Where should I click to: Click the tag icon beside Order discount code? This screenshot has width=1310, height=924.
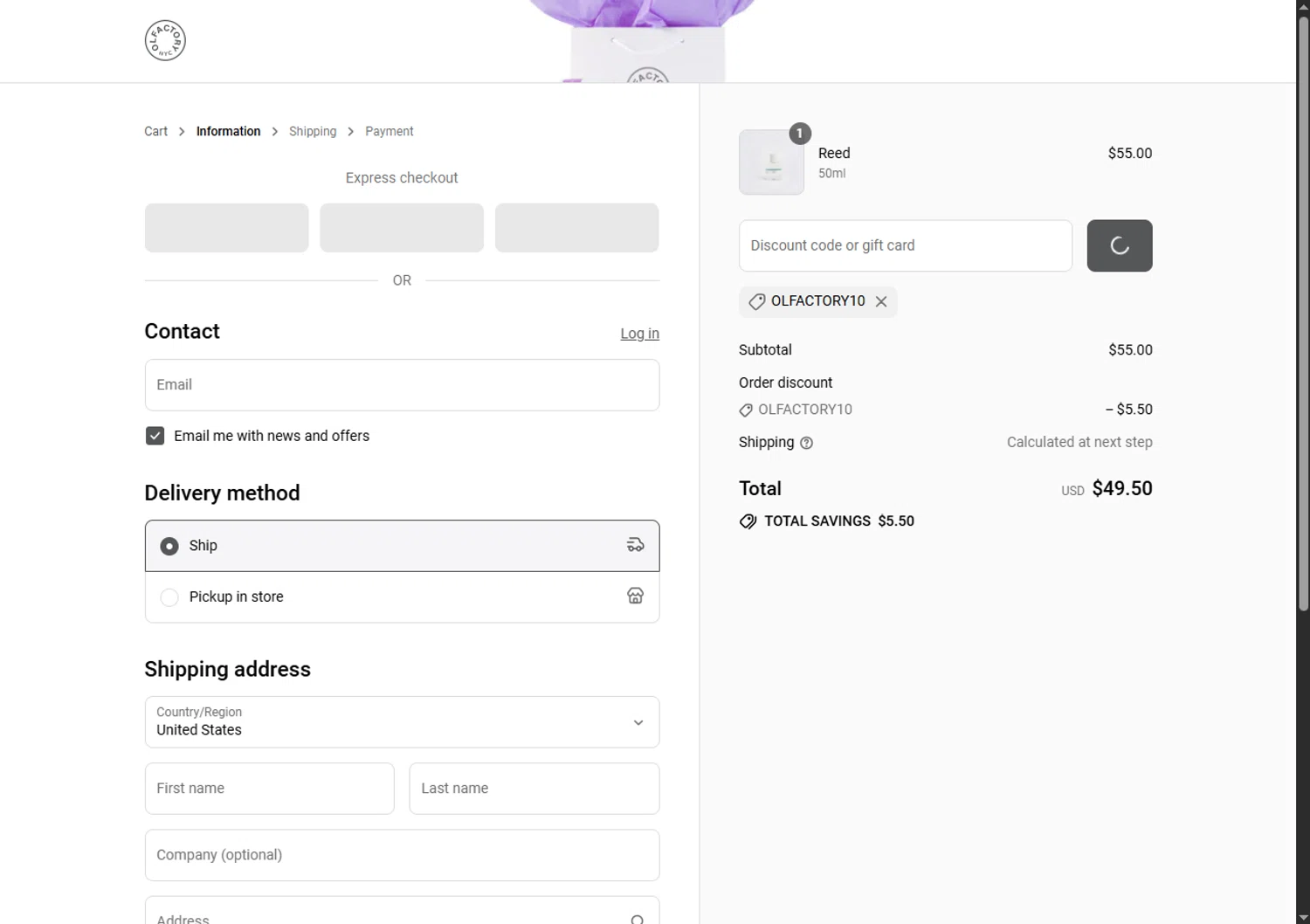tap(746, 410)
